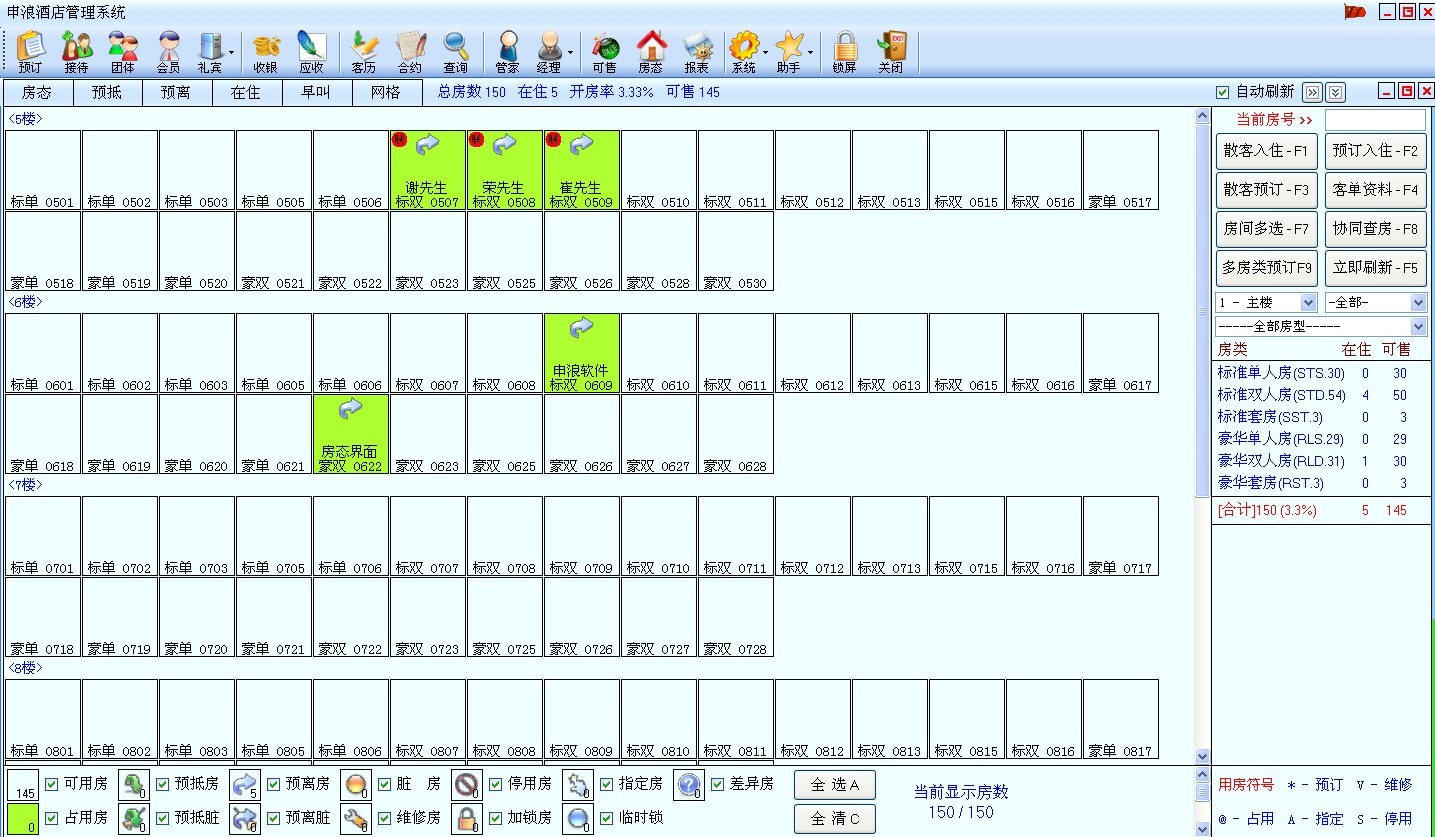Click the 全 选 A button

coord(835,785)
